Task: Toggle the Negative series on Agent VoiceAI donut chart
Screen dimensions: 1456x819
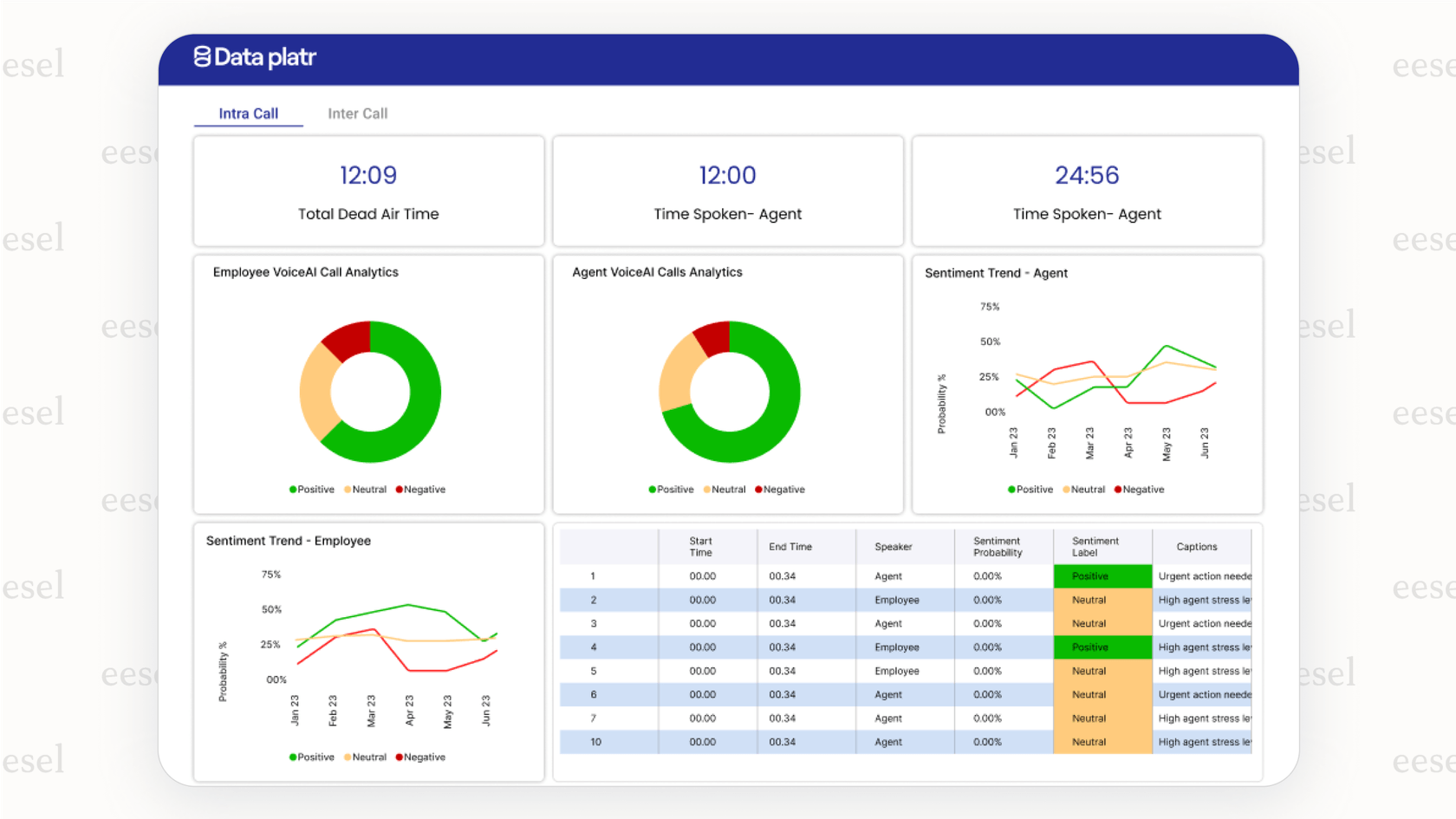Action: click(759, 489)
